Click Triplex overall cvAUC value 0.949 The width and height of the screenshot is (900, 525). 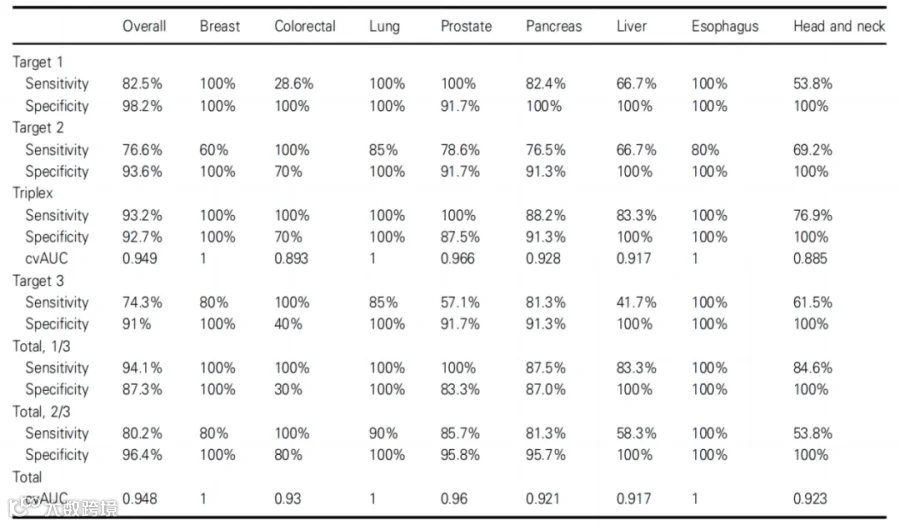pos(139,259)
